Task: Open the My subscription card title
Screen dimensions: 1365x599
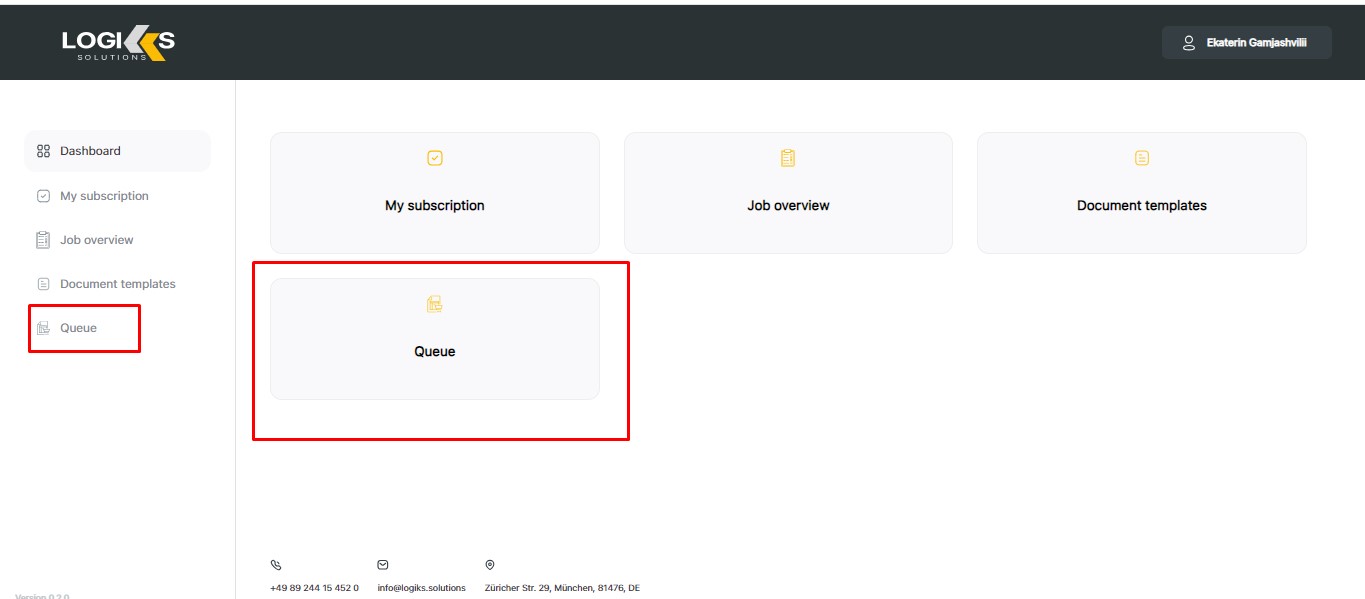Action: pos(435,206)
